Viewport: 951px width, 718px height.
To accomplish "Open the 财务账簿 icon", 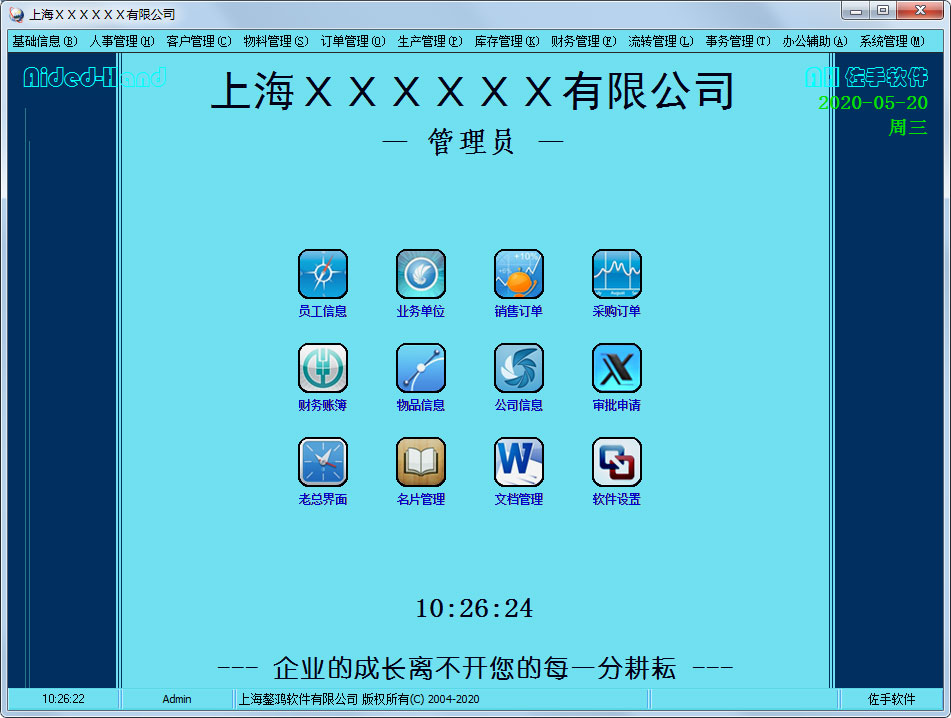I will (x=323, y=368).
